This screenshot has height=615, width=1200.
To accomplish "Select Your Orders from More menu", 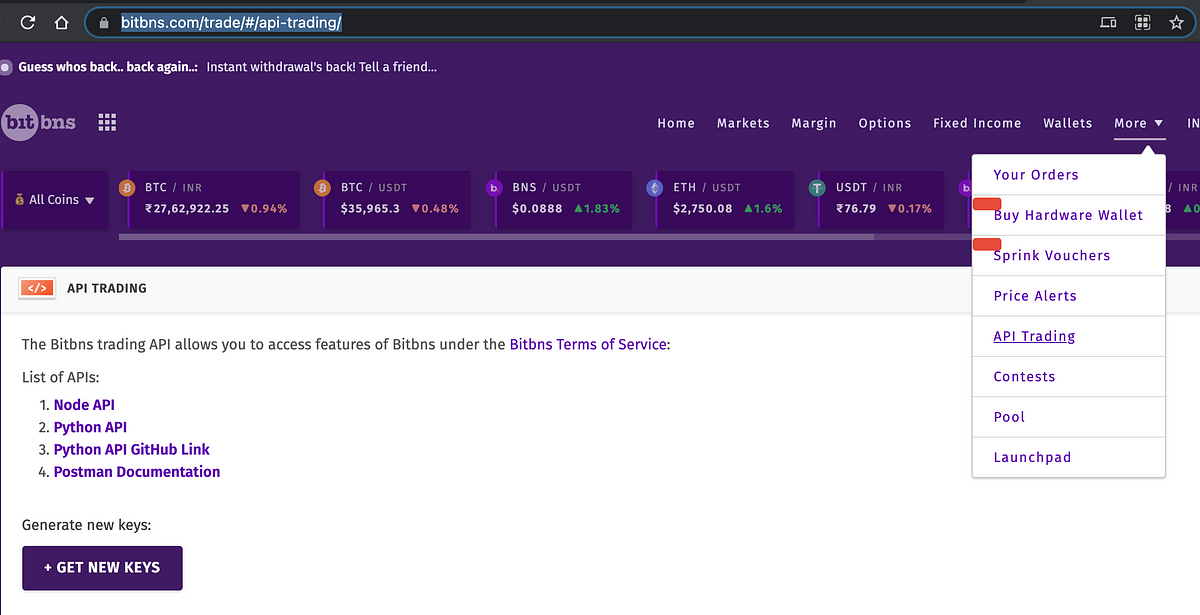I will (x=1068, y=175).
